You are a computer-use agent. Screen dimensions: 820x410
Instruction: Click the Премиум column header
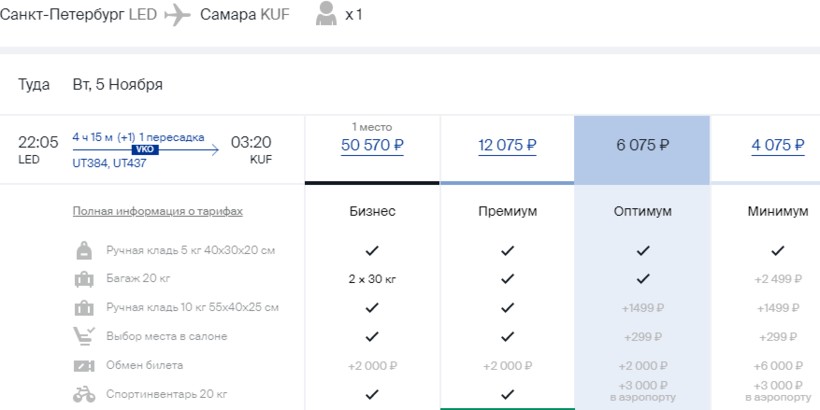tap(507, 212)
